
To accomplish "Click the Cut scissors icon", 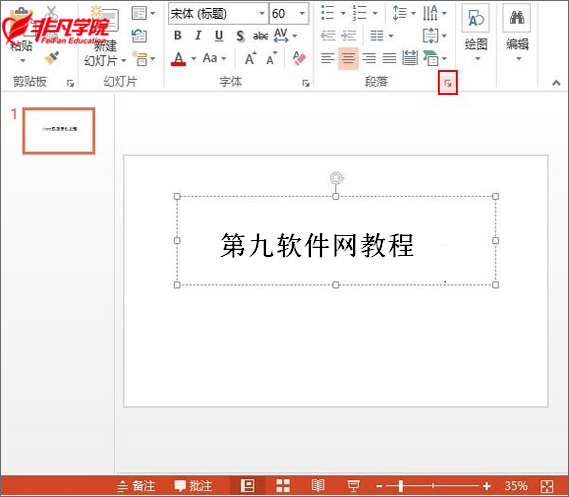I will [x=52, y=12].
